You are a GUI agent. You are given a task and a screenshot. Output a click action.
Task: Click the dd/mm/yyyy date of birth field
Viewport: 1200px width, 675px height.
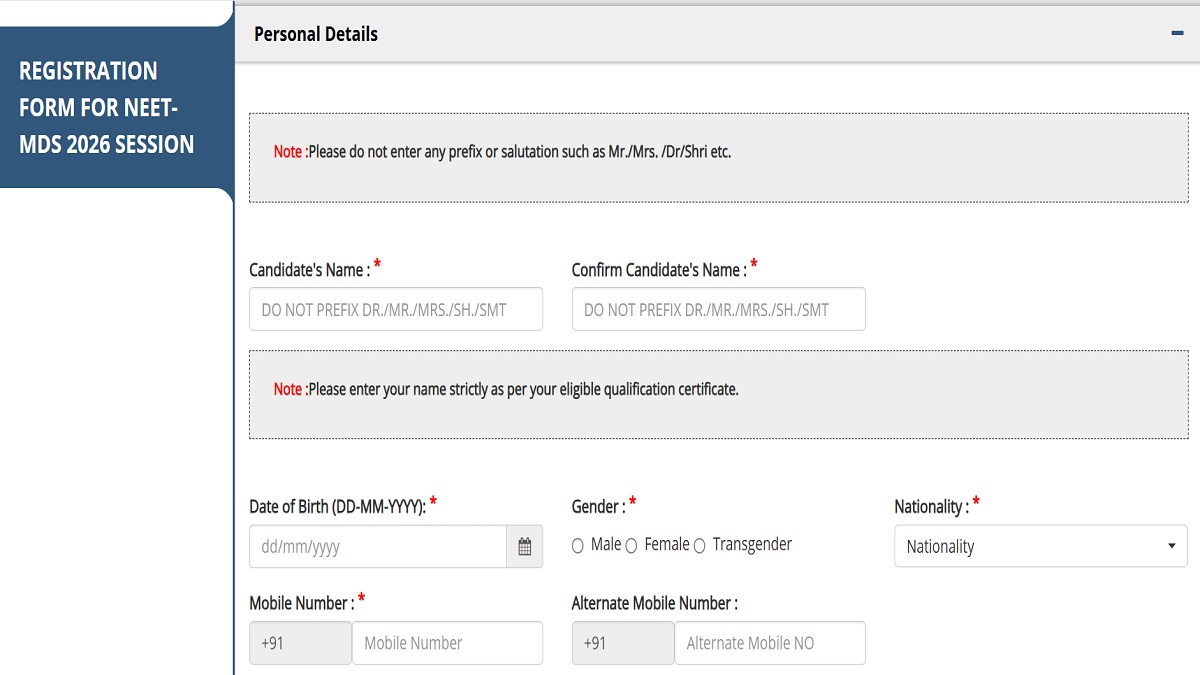click(x=378, y=547)
